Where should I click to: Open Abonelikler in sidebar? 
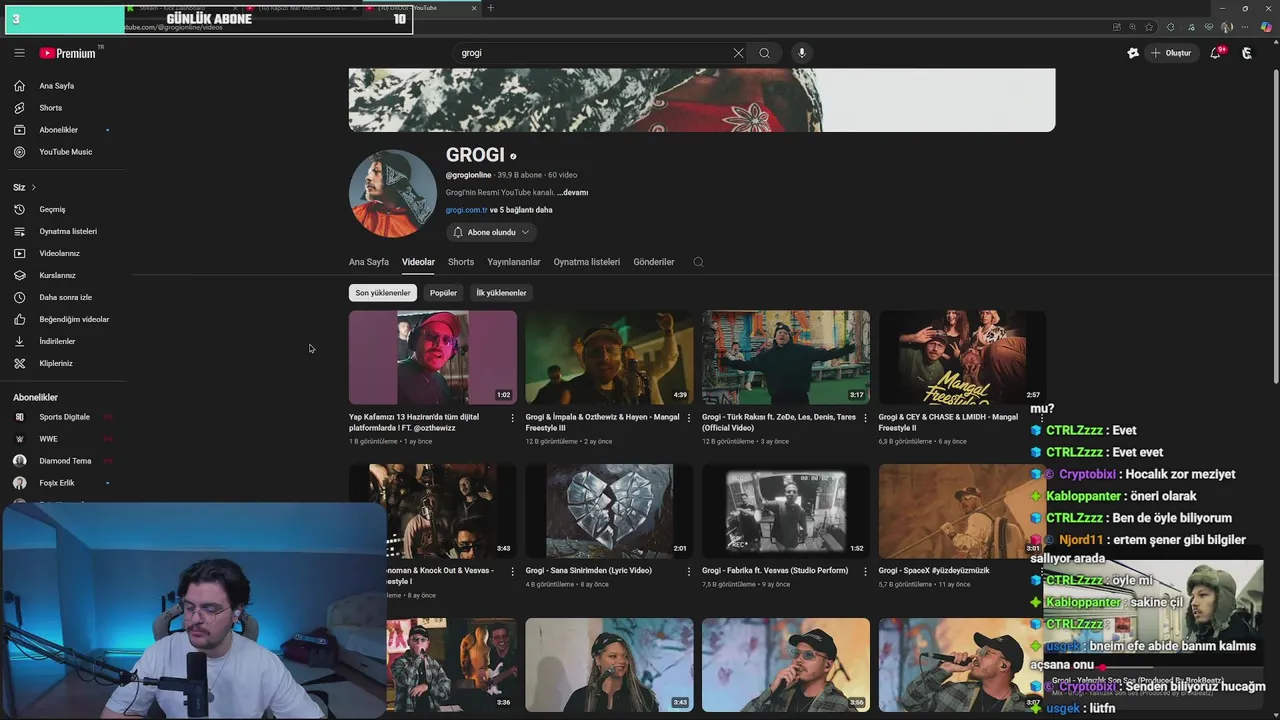click(x=58, y=130)
